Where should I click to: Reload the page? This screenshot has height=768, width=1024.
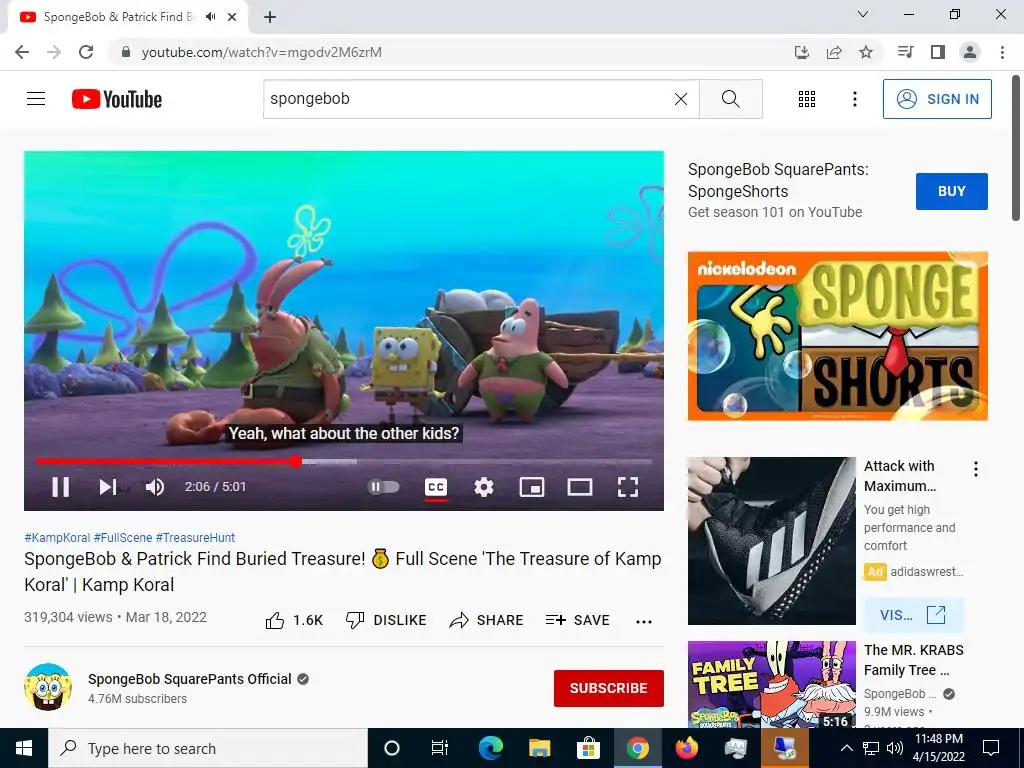pos(86,52)
